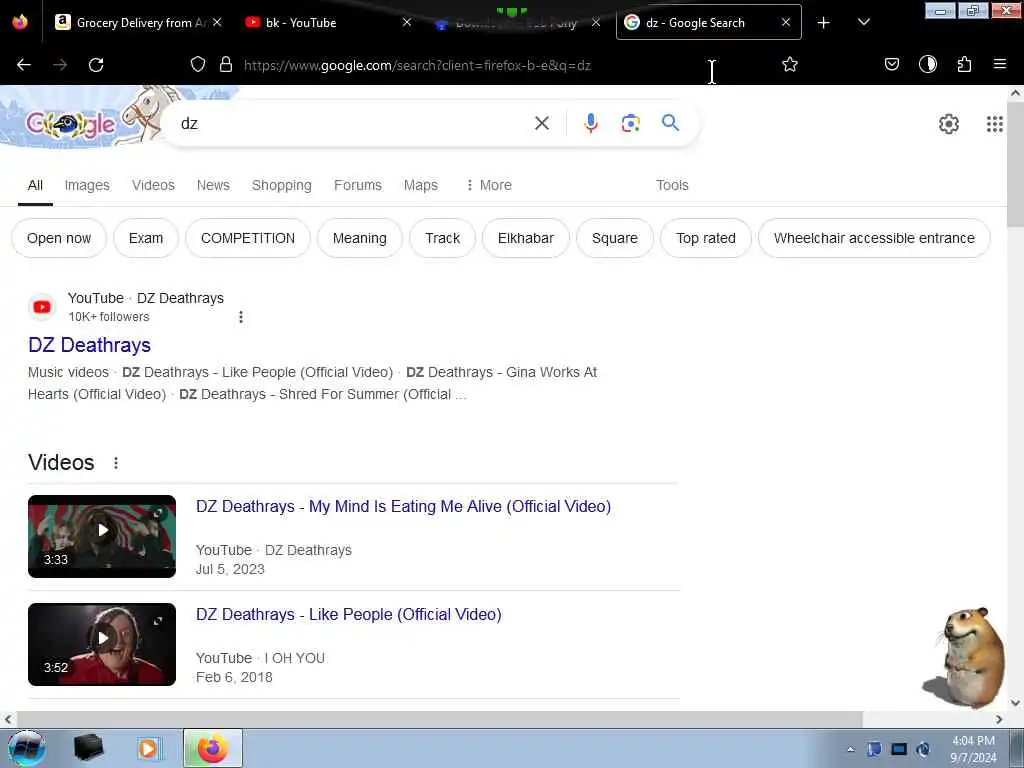Toggle the Exam filter chip
Image resolution: width=1024 pixels, height=768 pixels.
146,238
